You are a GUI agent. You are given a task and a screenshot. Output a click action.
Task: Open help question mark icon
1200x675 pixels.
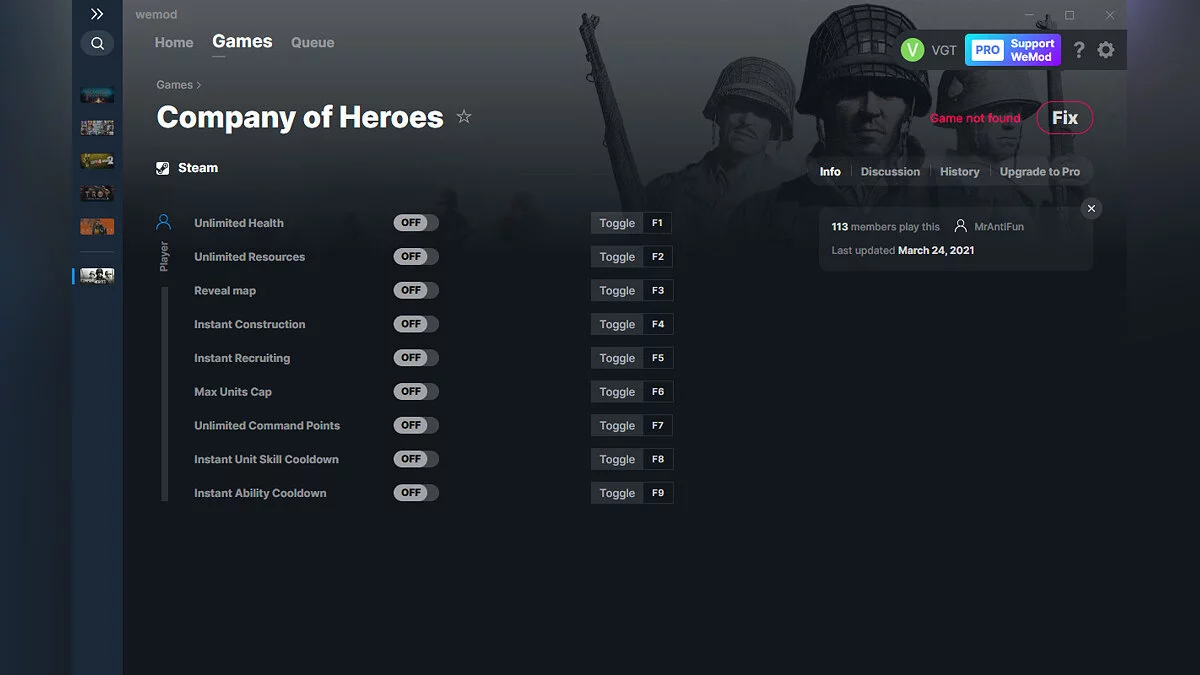pyautogui.click(x=1079, y=50)
